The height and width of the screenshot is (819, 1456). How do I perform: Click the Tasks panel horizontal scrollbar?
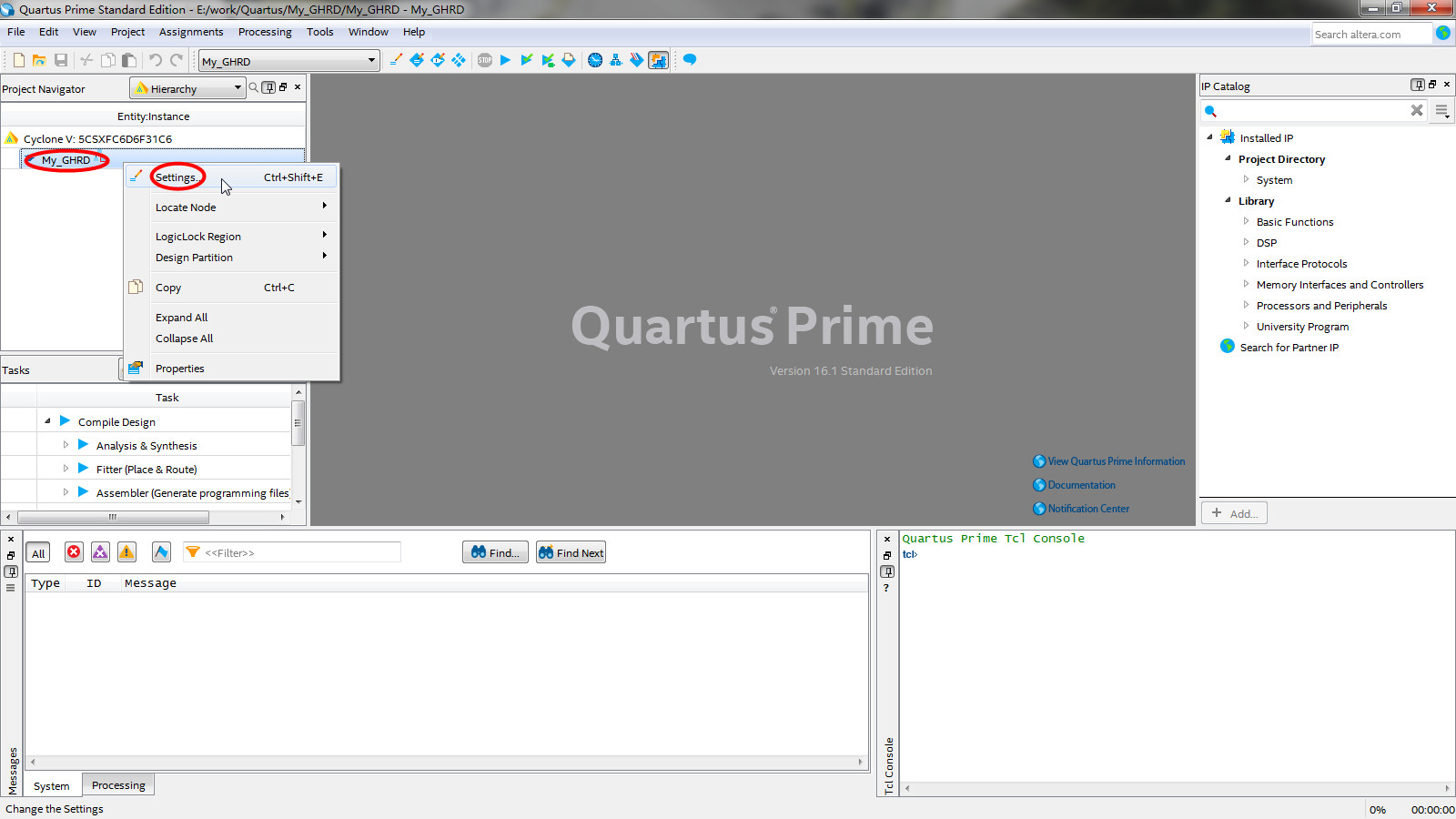[x=114, y=517]
